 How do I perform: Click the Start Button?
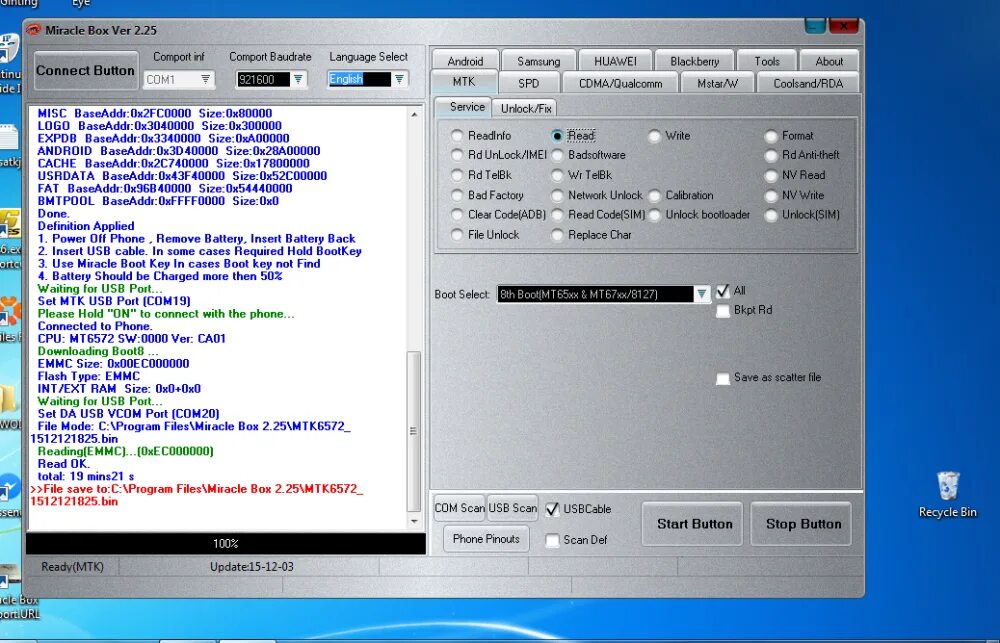point(693,524)
